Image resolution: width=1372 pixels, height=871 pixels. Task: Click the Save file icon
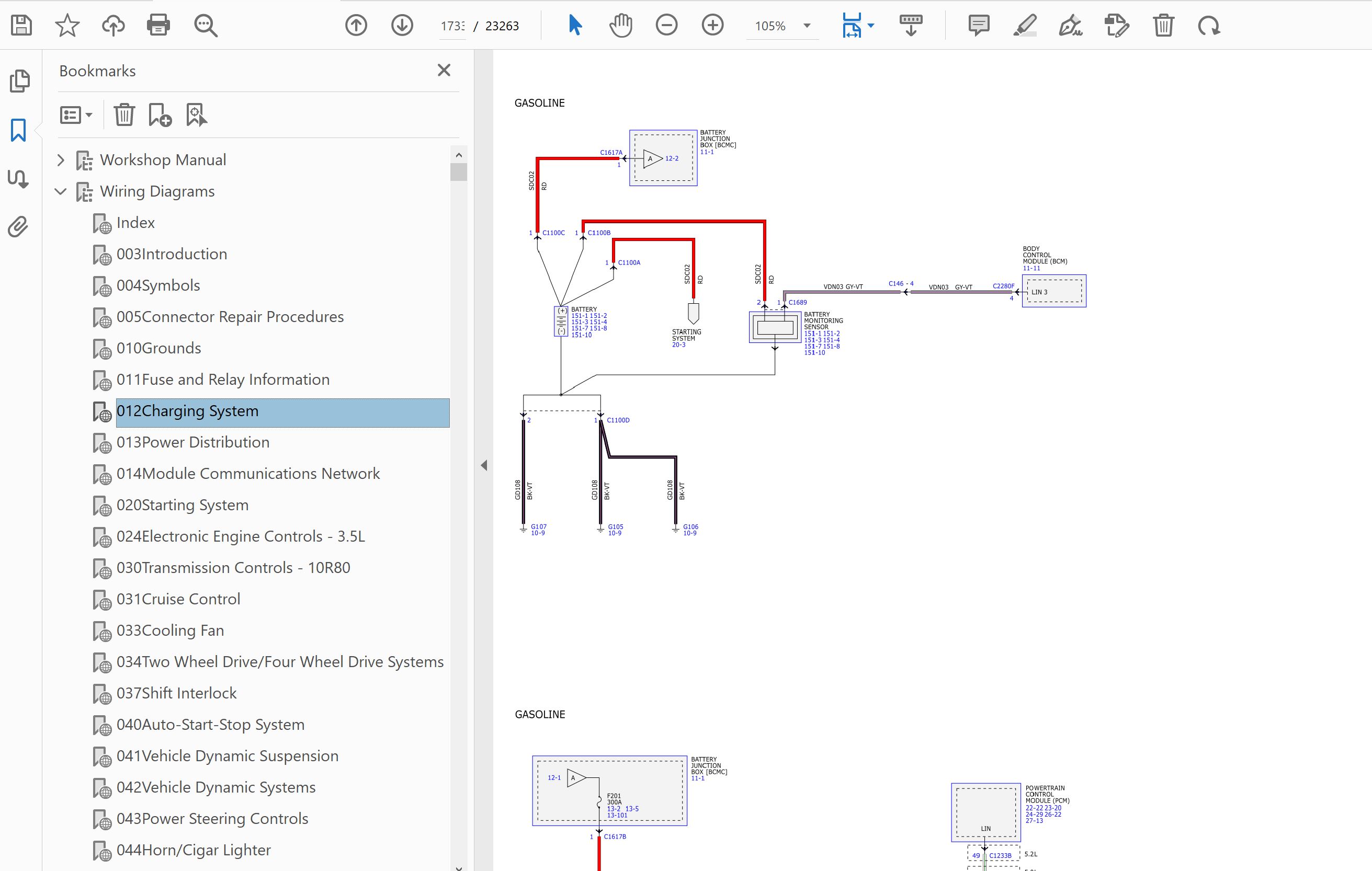point(21,25)
